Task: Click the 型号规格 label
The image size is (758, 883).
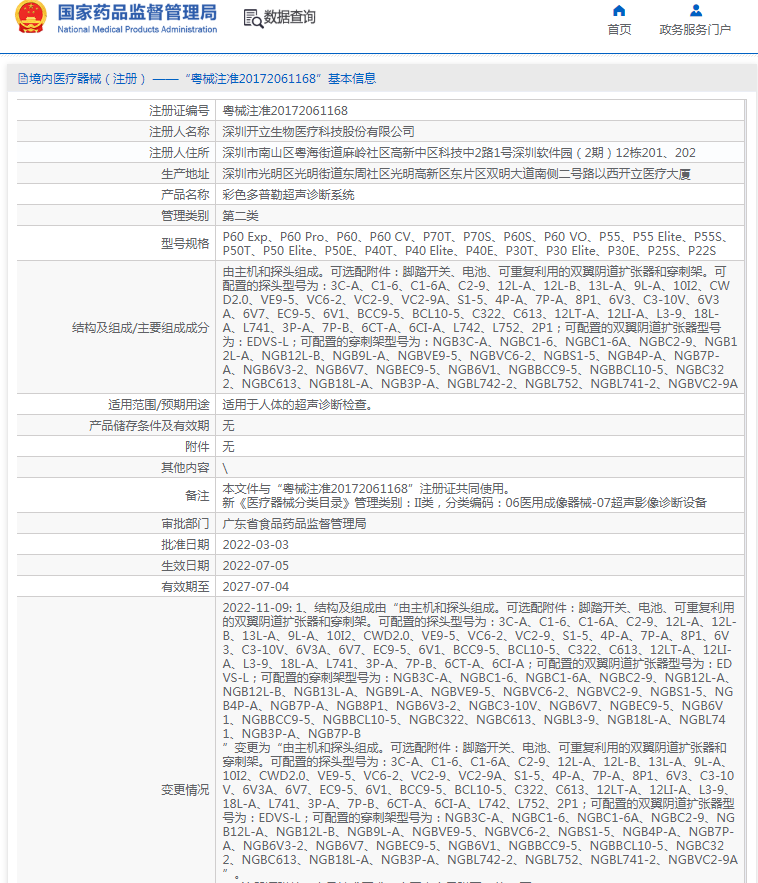Action: [x=185, y=243]
